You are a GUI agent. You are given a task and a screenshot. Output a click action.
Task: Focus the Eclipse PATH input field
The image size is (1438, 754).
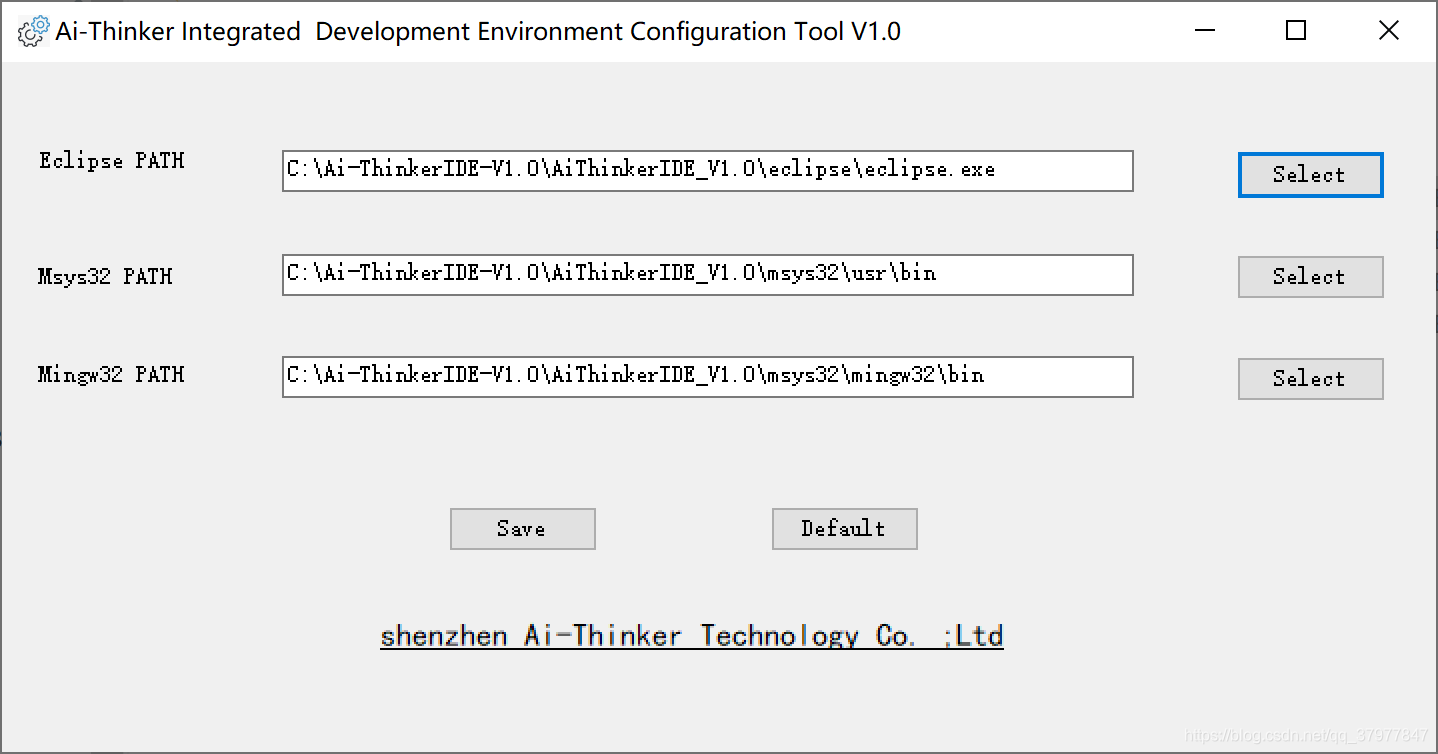tap(708, 171)
